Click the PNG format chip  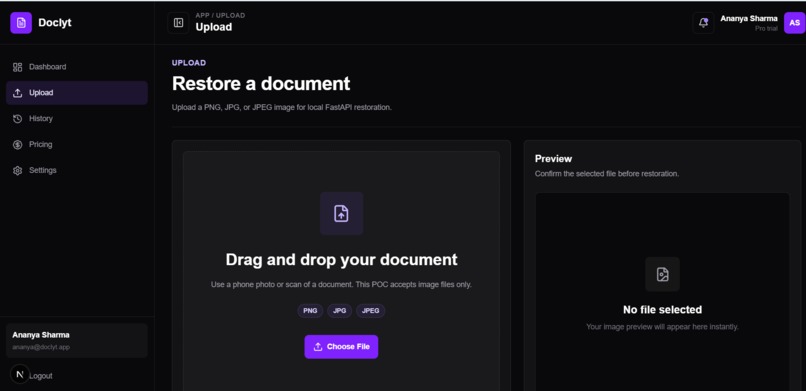click(310, 311)
